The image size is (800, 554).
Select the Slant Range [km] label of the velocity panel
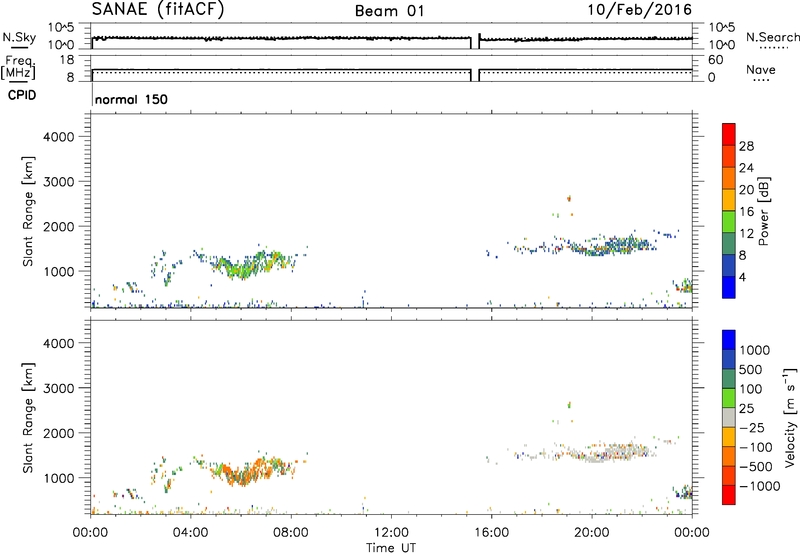pos(28,418)
